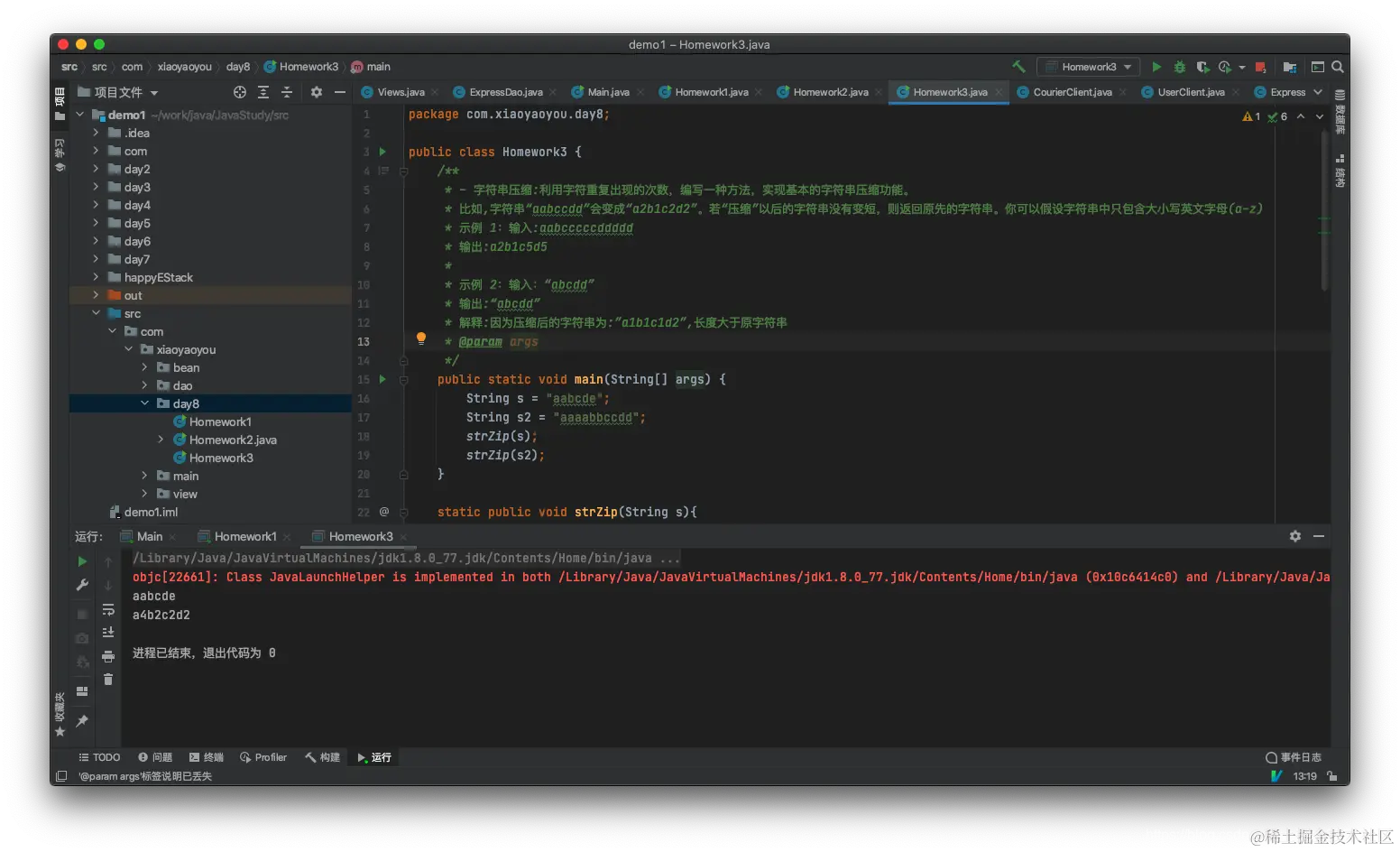The image size is (1400, 852).
Task: Hide the project tool window minus icon
Action: (340, 92)
